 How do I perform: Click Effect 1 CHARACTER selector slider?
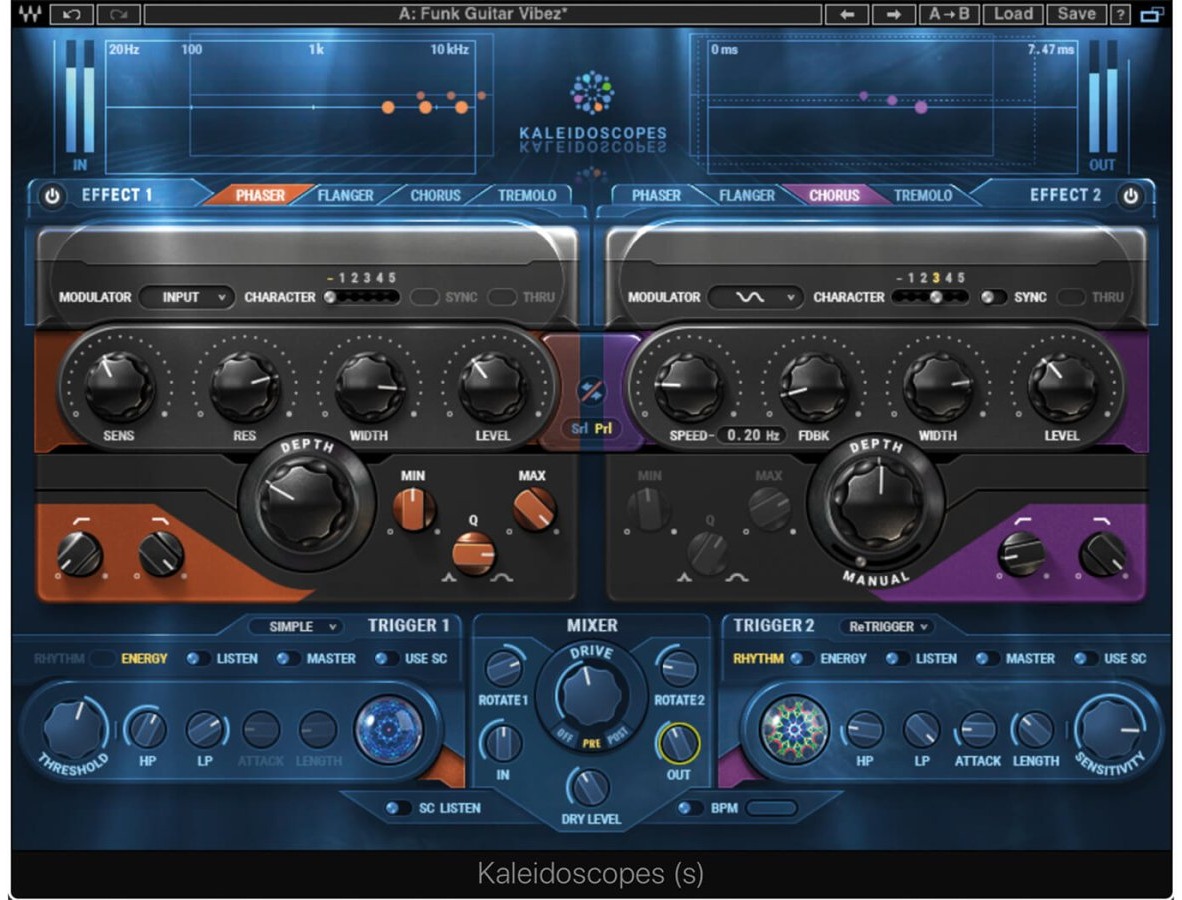[361, 297]
